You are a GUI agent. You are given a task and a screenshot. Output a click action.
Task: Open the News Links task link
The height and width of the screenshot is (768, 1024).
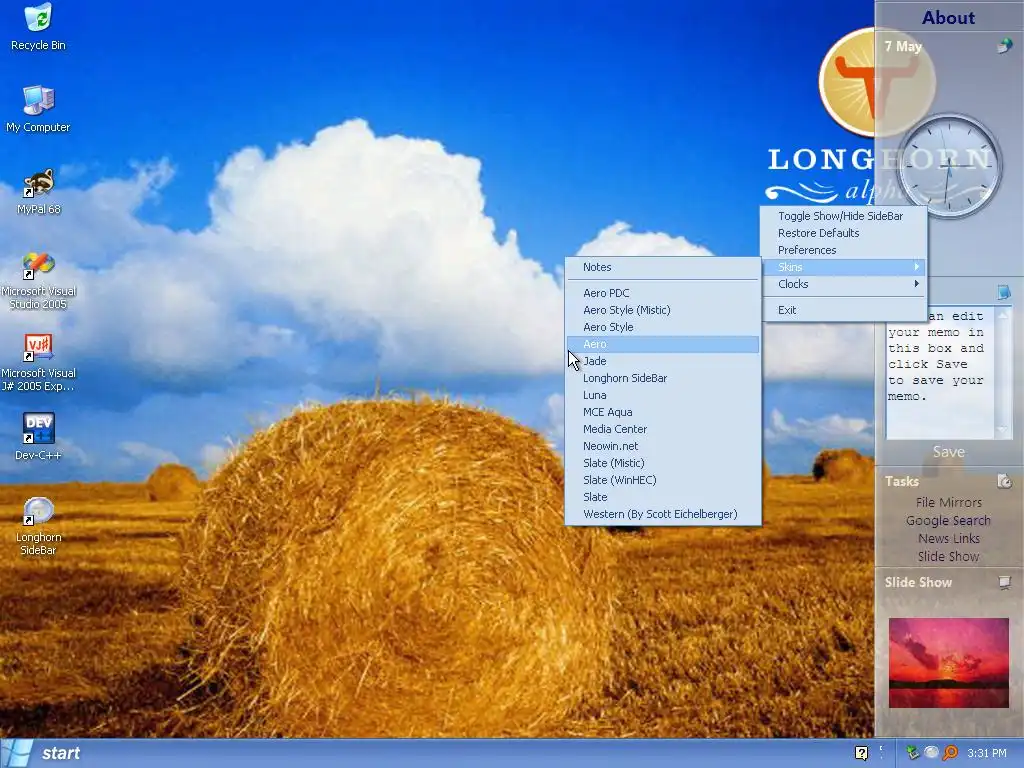tap(948, 538)
